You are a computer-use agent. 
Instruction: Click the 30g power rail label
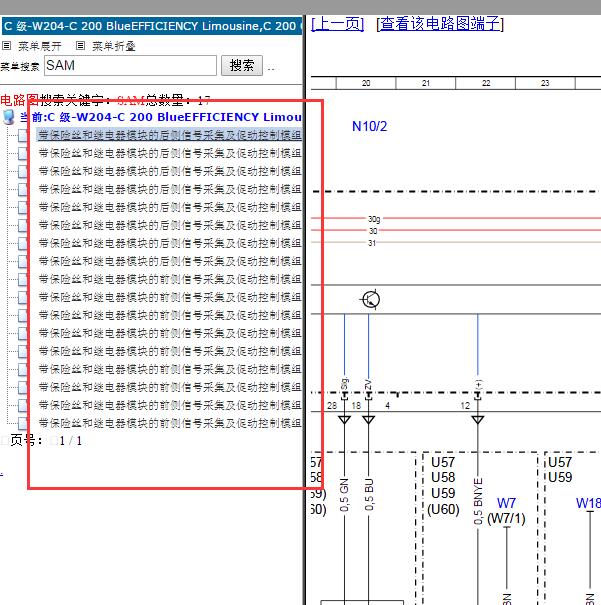tap(374, 219)
